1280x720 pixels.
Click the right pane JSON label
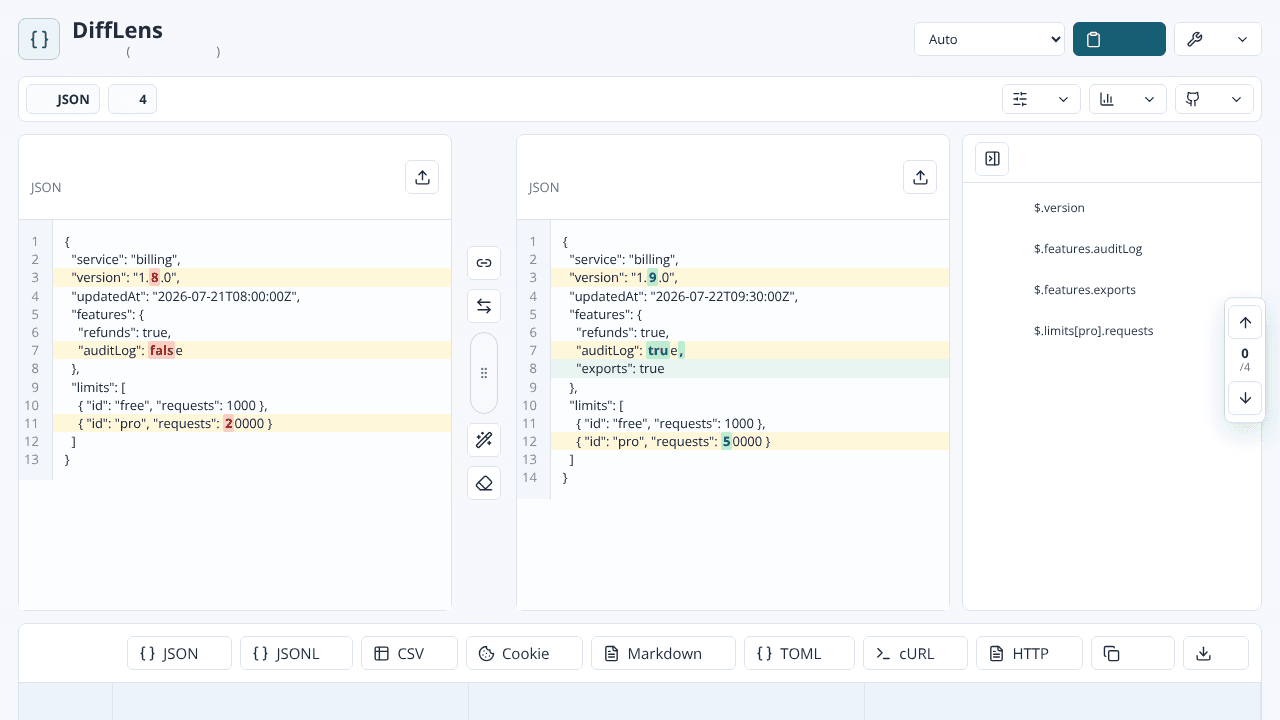tap(544, 187)
